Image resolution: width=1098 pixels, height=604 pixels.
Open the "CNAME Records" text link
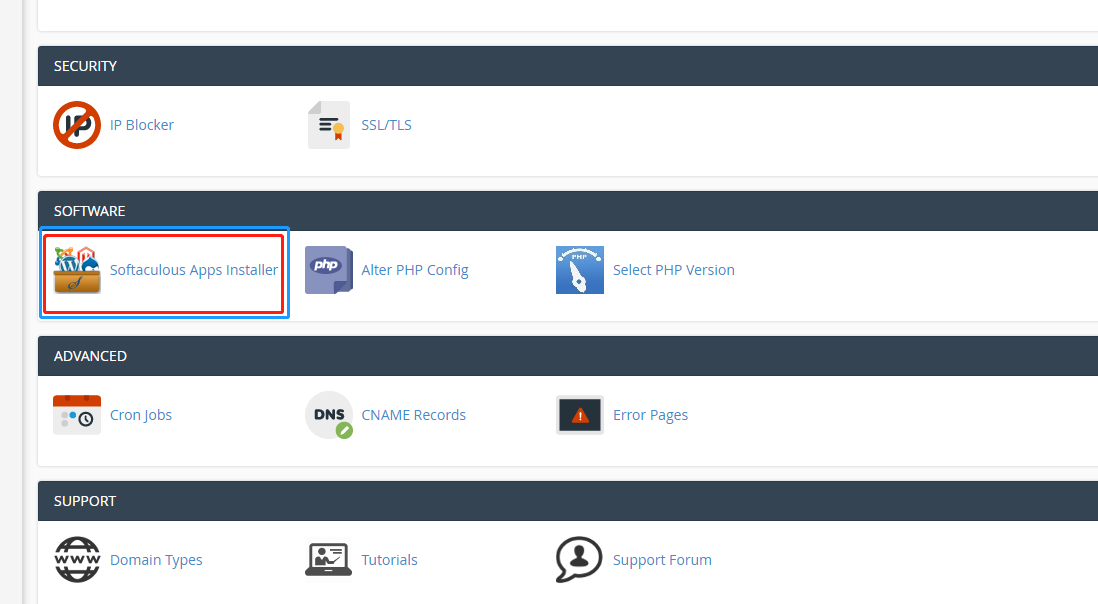(413, 415)
